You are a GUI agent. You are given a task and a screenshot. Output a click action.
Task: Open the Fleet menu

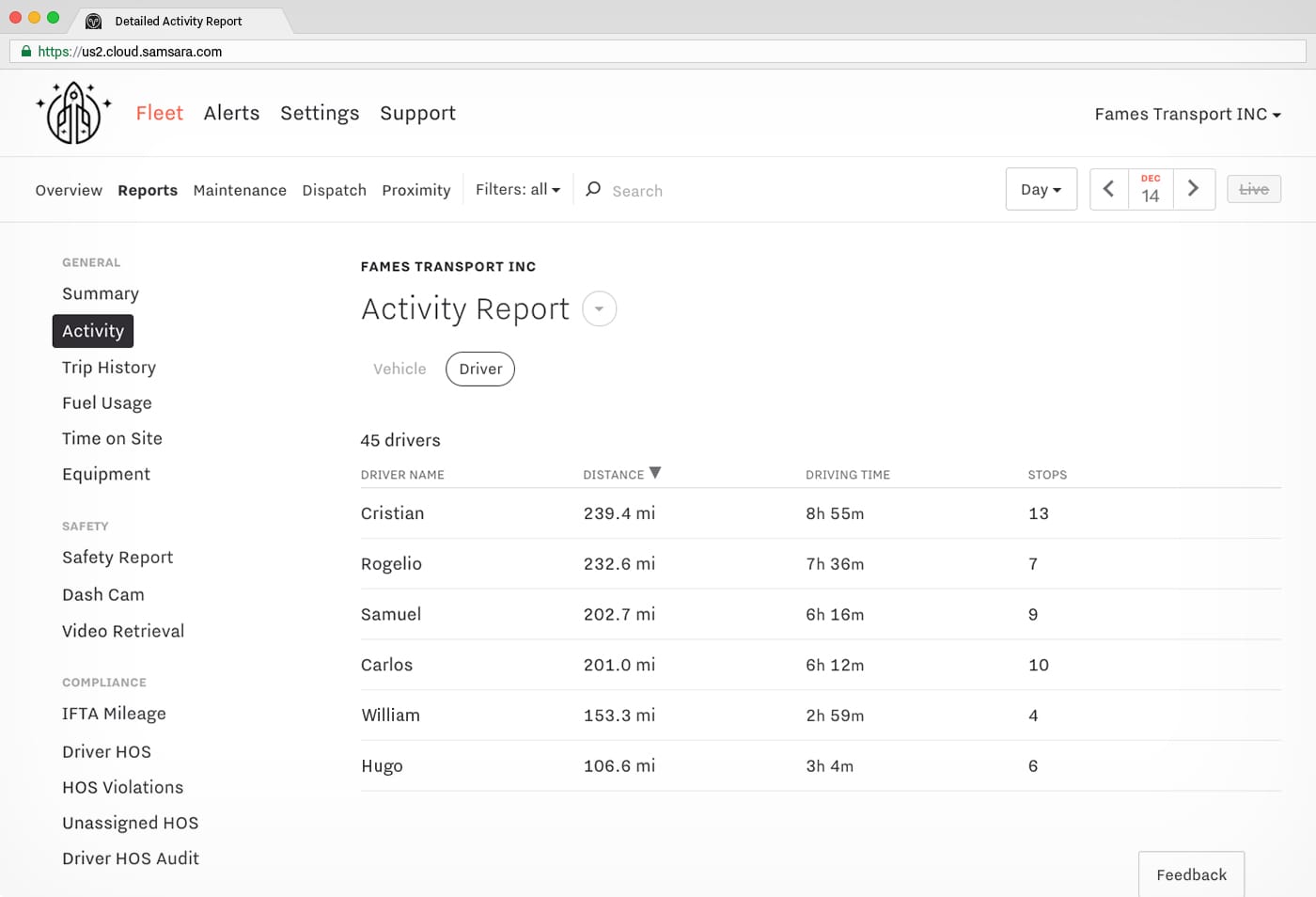tap(160, 113)
